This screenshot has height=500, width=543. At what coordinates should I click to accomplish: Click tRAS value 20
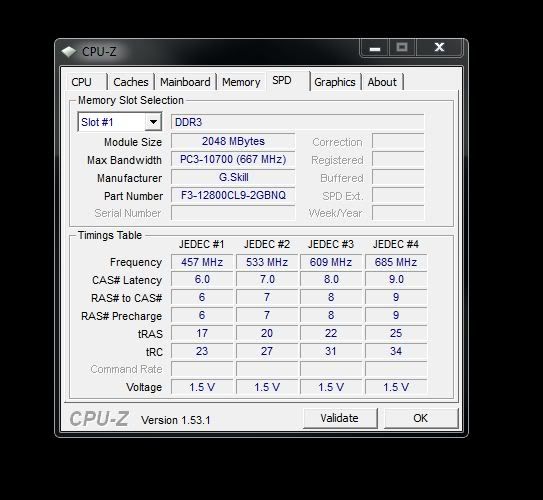coord(267,333)
